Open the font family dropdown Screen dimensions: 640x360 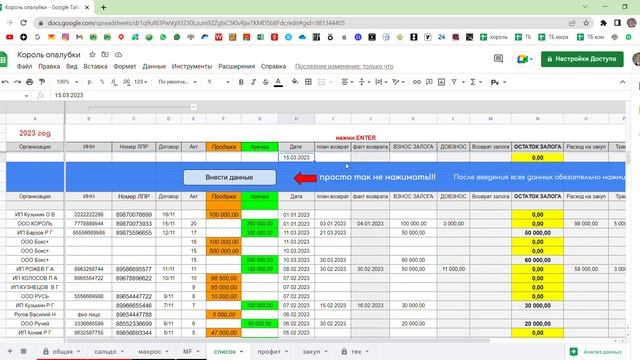[x=178, y=82]
